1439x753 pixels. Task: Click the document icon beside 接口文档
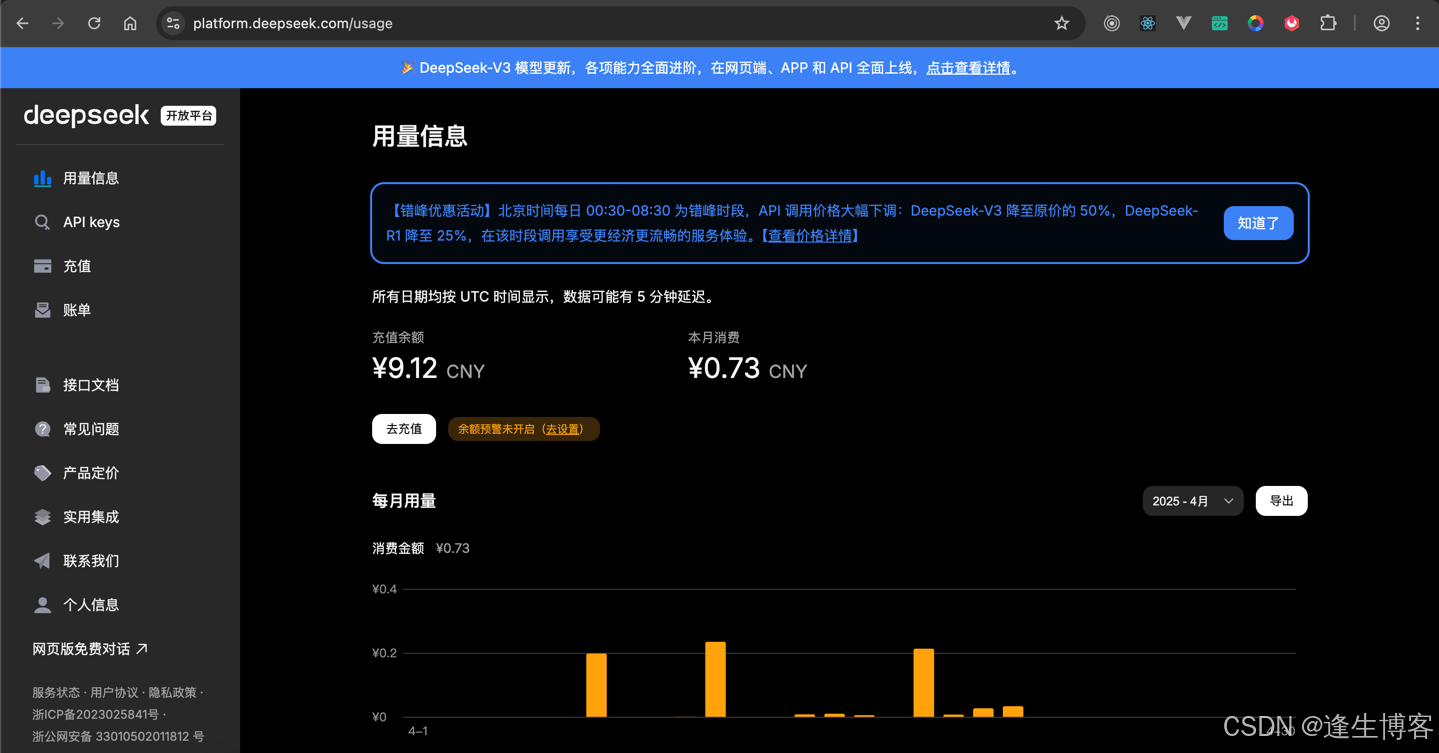pos(42,385)
